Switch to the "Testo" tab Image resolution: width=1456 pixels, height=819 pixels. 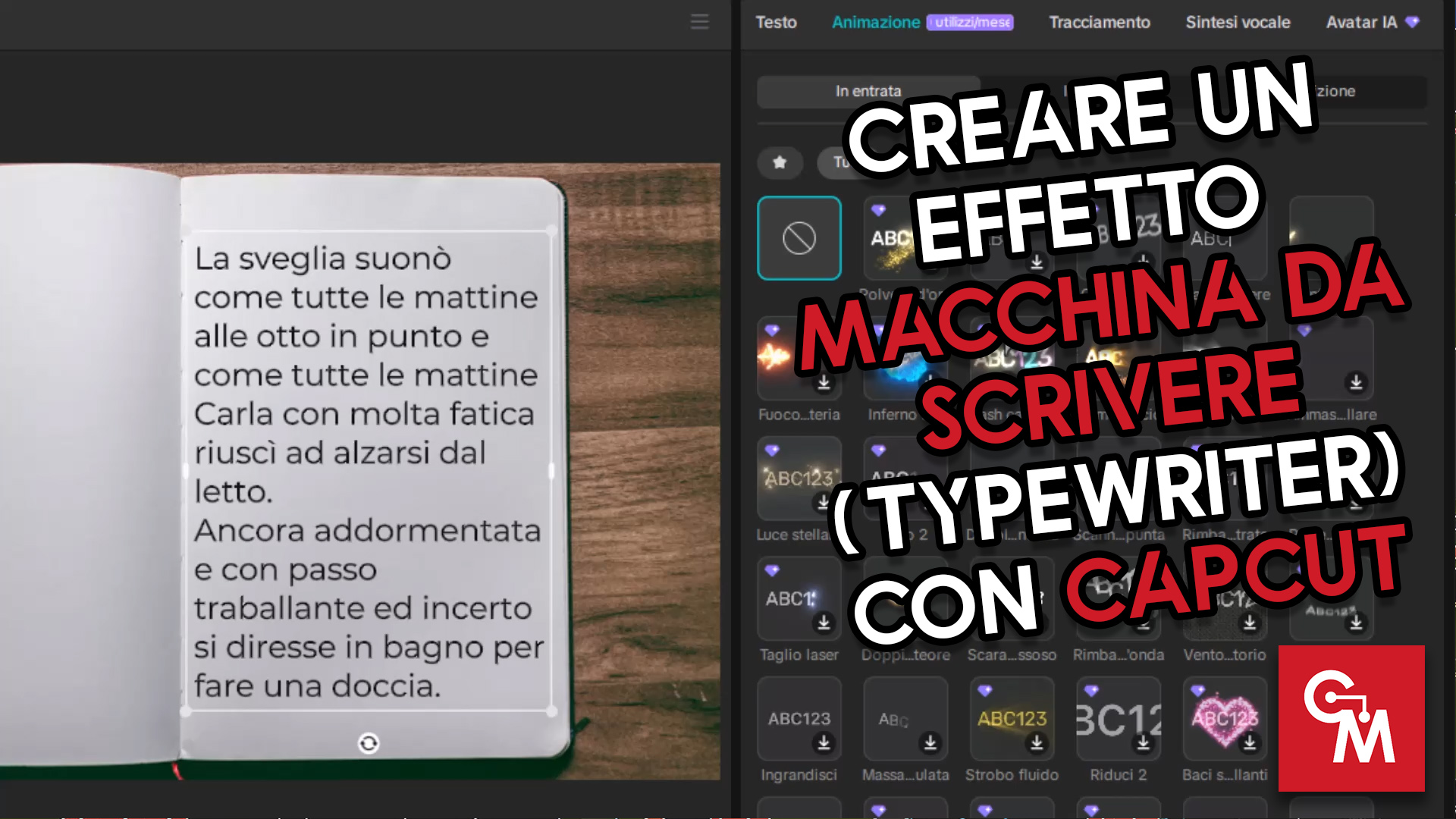click(x=776, y=22)
